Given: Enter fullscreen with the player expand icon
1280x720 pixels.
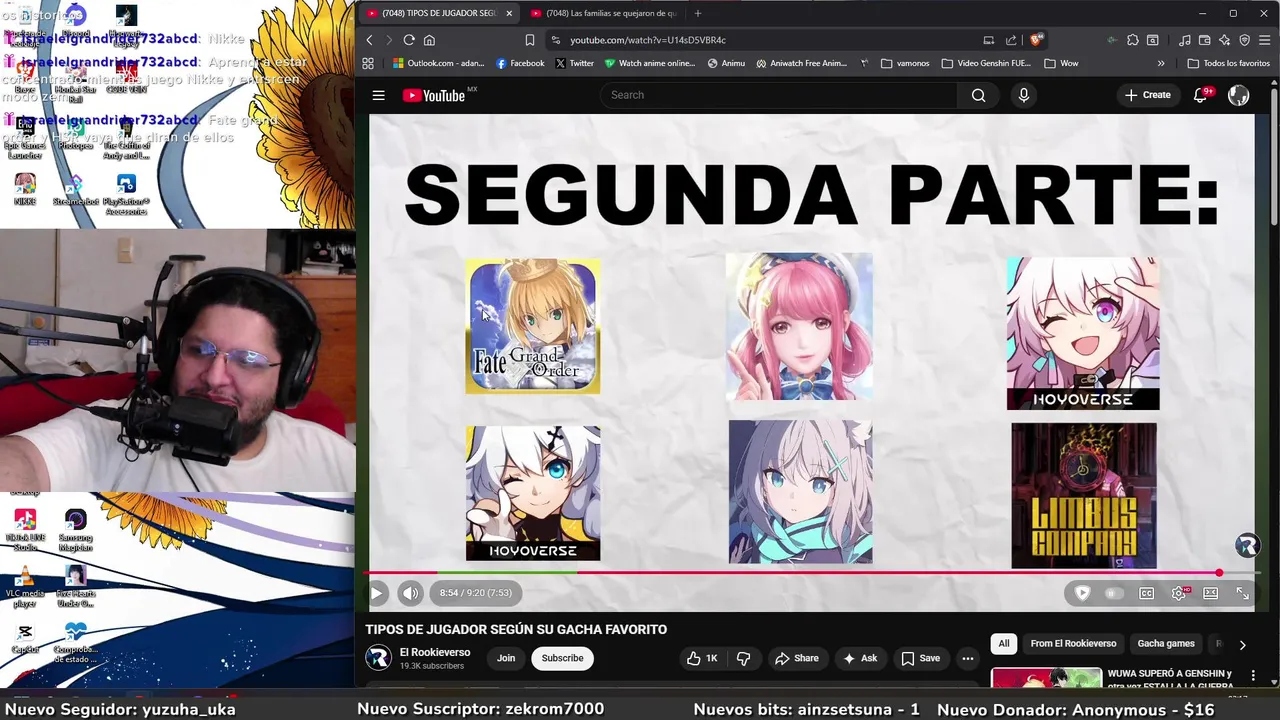Looking at the screenshot, I should click(x=1243, y=593).
